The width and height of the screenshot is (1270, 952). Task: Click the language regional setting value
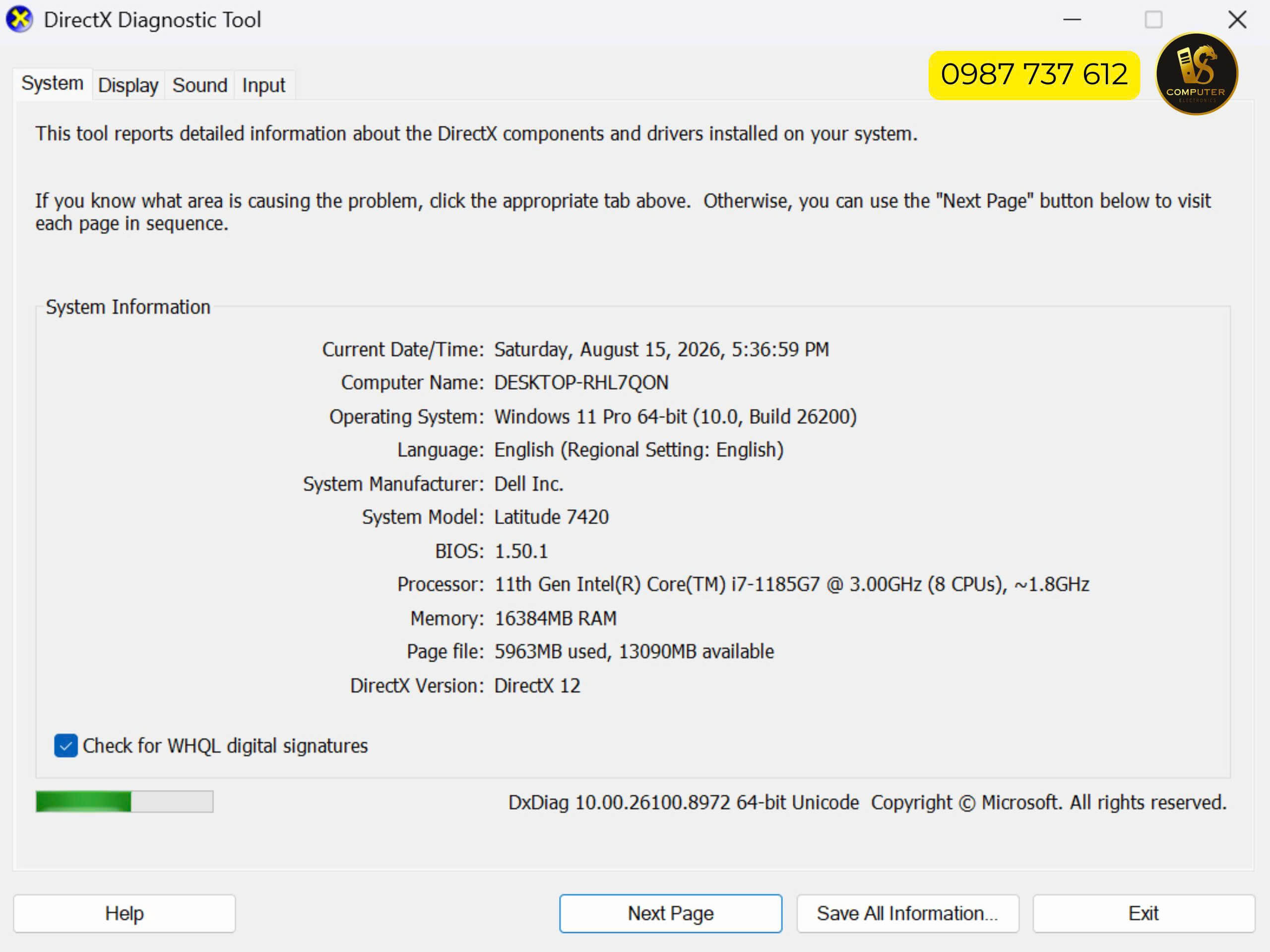(x=638, y=450)
